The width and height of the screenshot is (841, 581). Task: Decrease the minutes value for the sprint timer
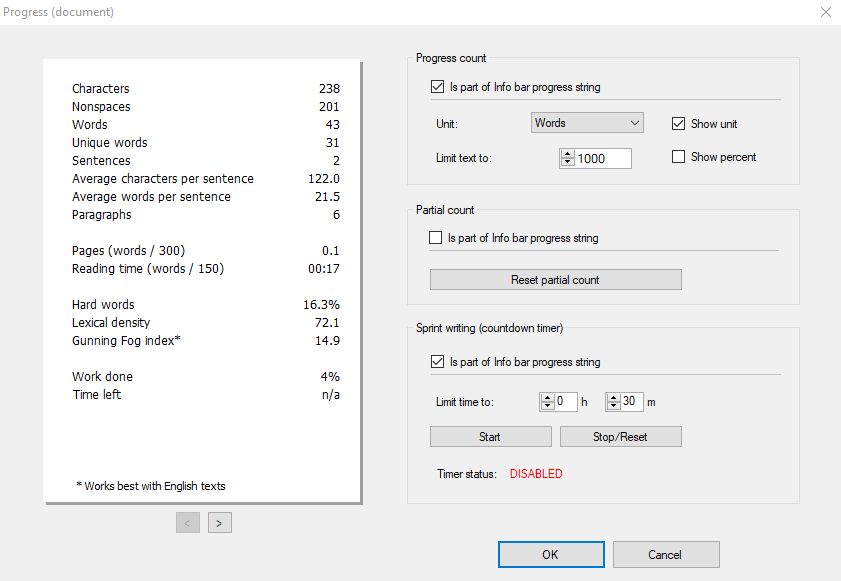coord(614,405)
